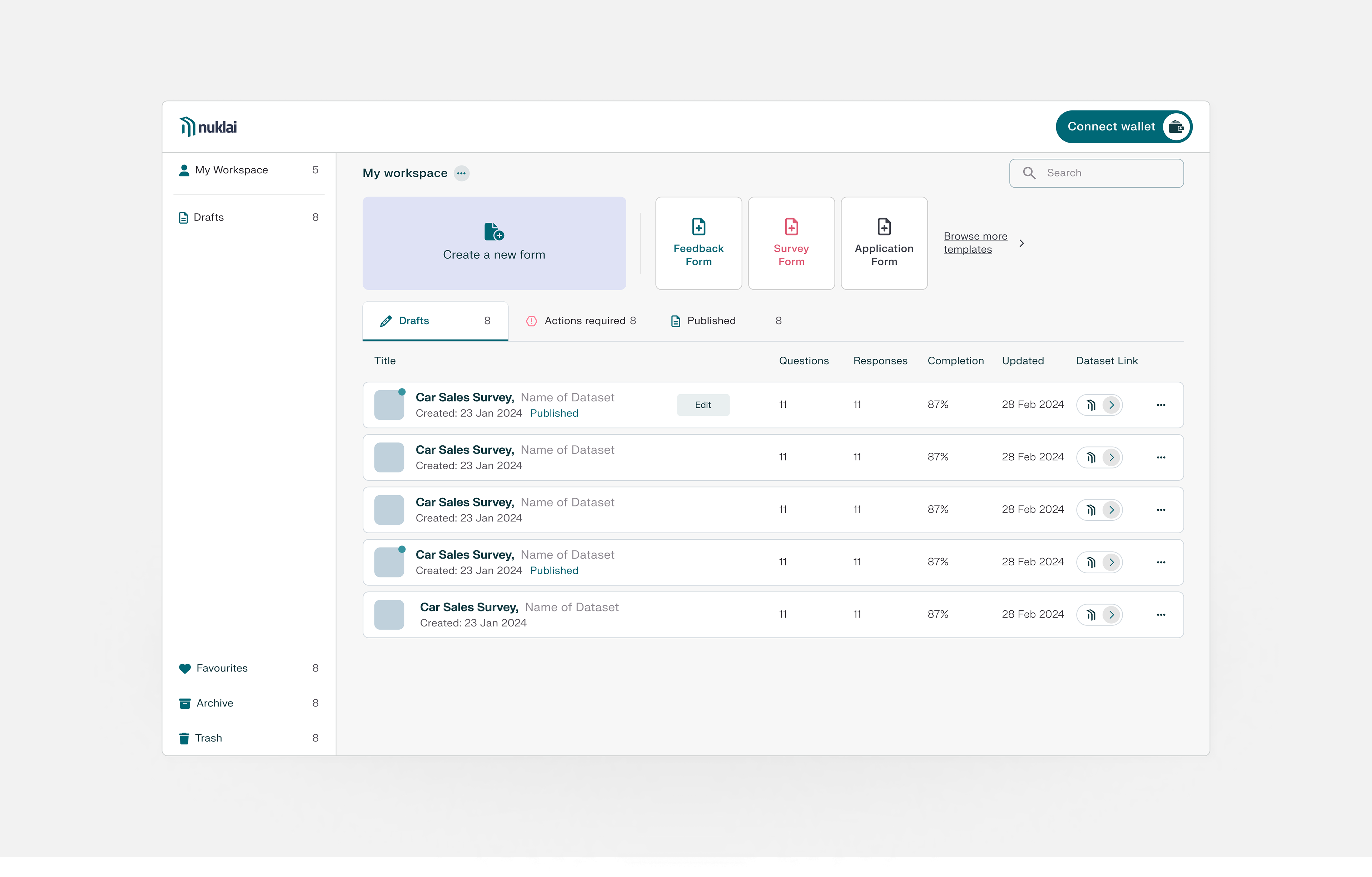This screenshot has height=877, width=1372.
Task: Click the nuklai logo
Action: click(x=208, y=127)
